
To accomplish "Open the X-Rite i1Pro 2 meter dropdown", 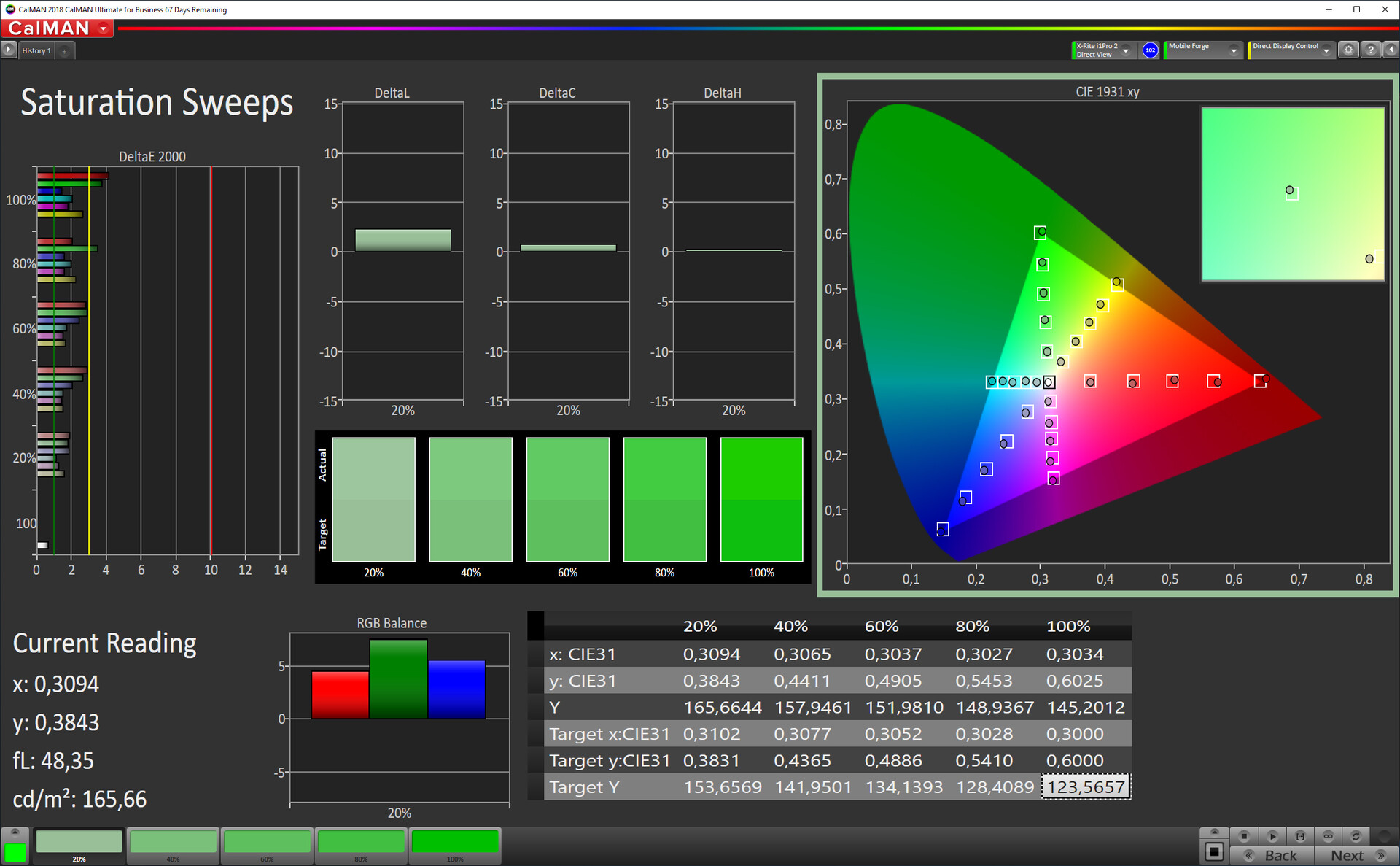I will pos(1125,50).
